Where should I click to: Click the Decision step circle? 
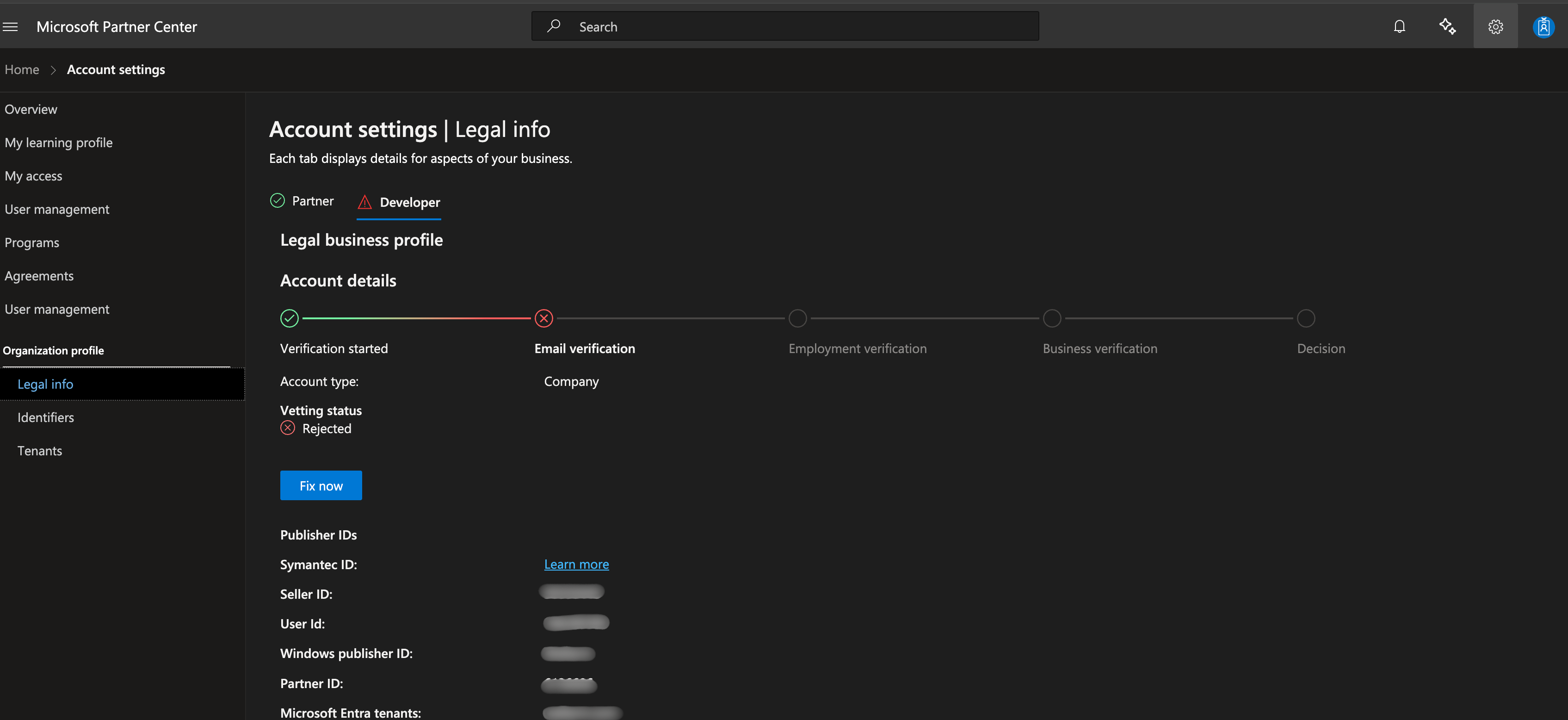(1306, 318)
